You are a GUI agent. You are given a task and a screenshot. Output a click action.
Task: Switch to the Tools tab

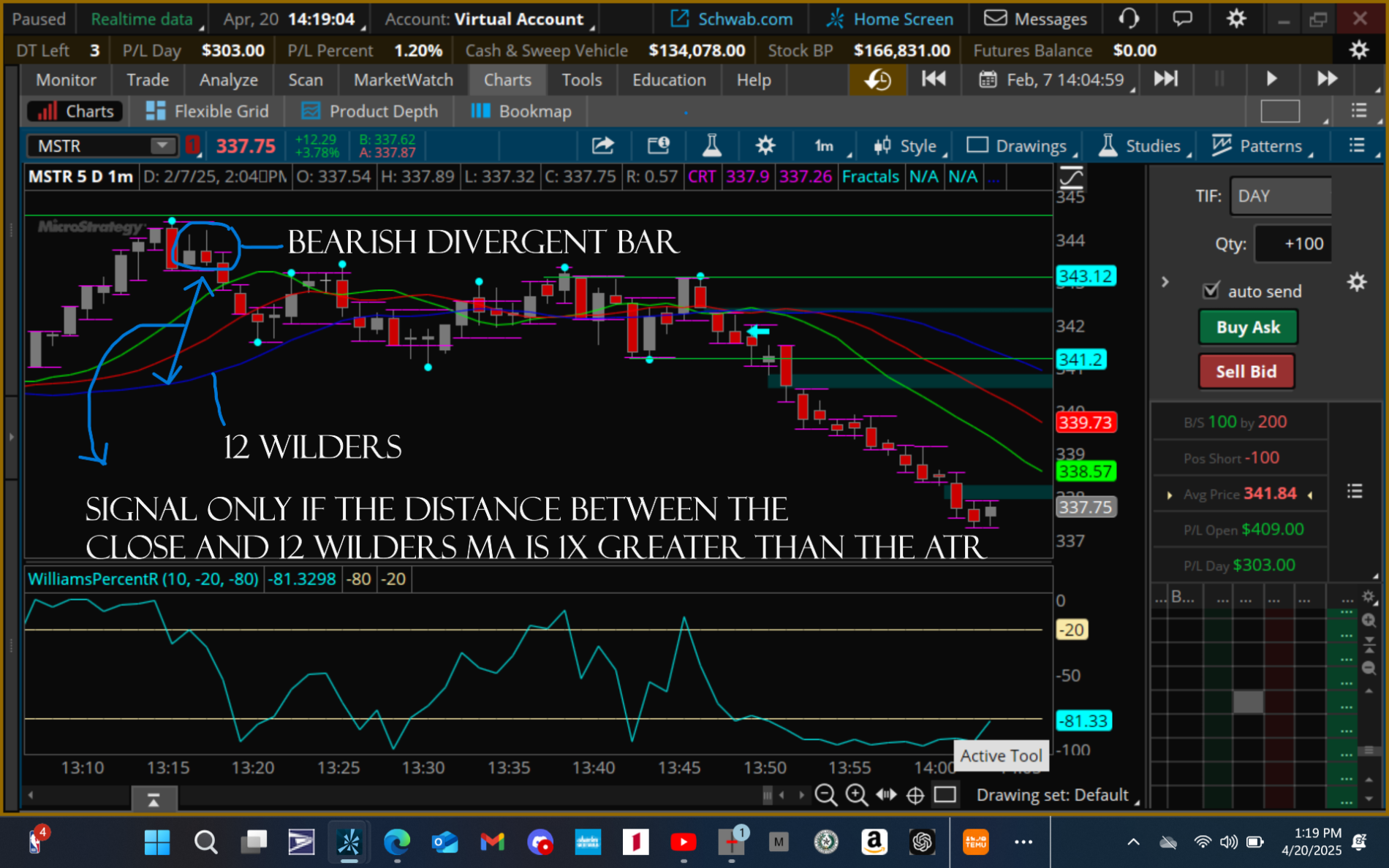(x=581, y=80)
